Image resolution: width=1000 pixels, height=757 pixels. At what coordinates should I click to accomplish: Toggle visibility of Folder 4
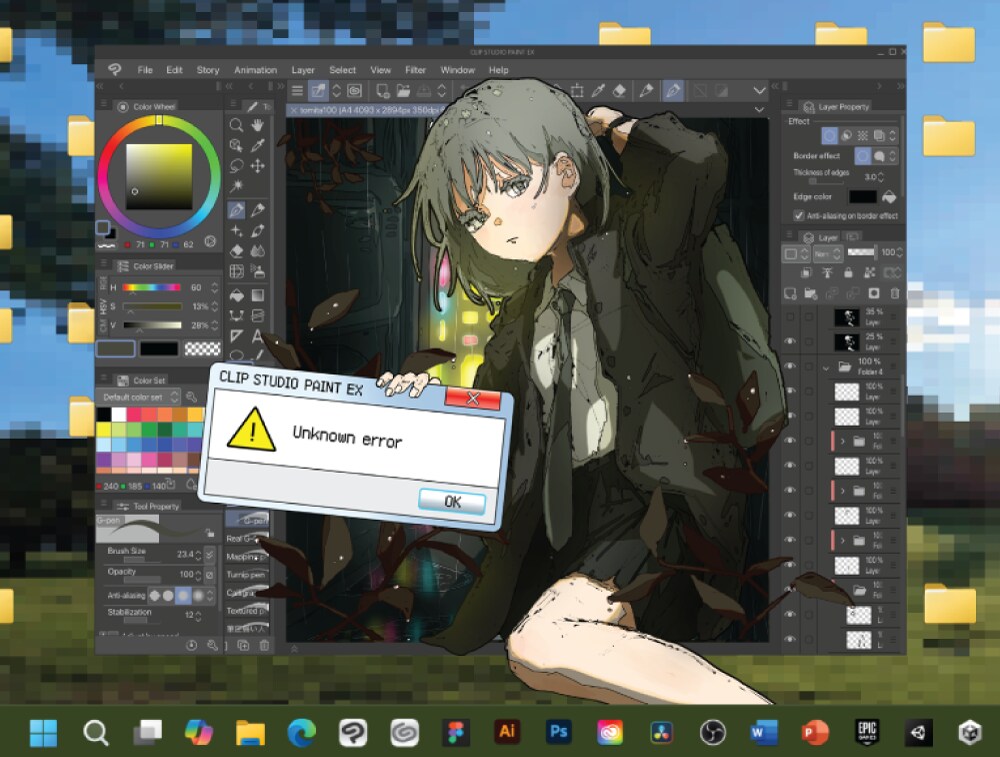790,366
